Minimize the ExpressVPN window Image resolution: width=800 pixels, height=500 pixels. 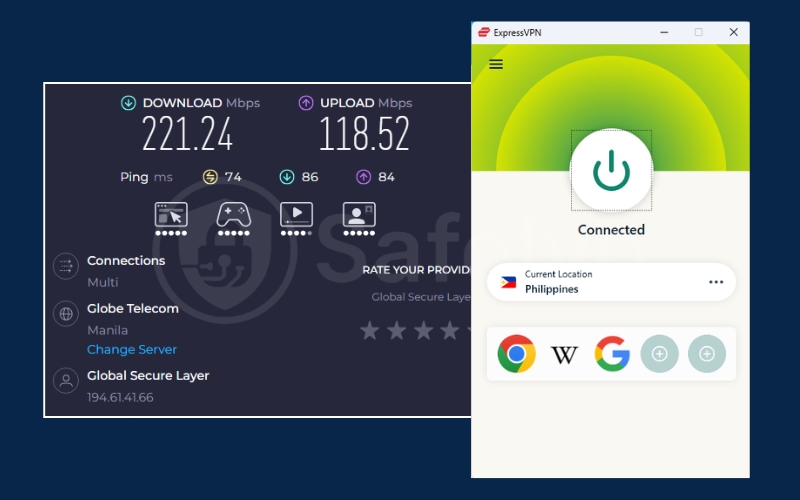pos(664,32)
